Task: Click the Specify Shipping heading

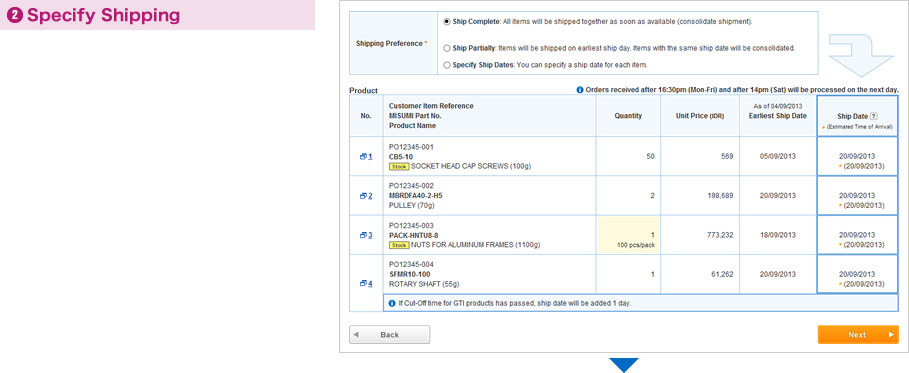Action: tap(103, 16)
